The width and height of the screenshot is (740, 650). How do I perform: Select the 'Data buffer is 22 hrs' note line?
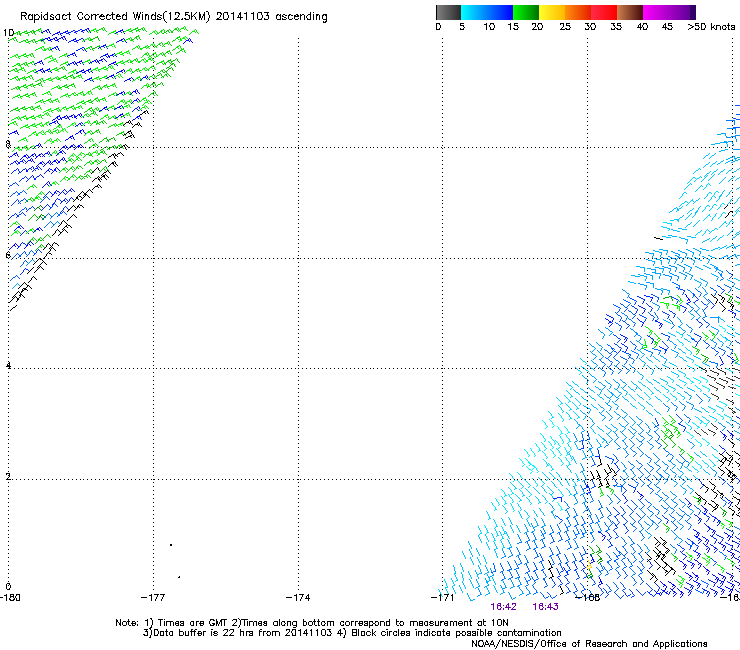coord(352,633)
